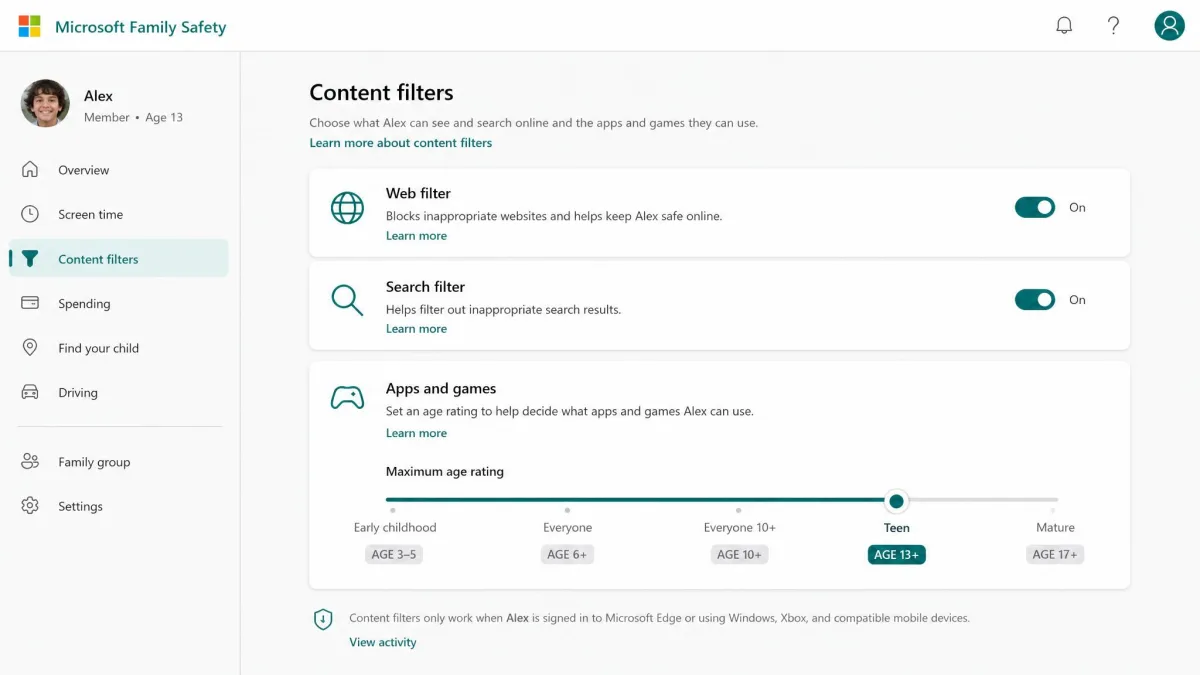Open help question mark icon
The width and height of the screenshot is (1200, 675).
point(1113,26)
